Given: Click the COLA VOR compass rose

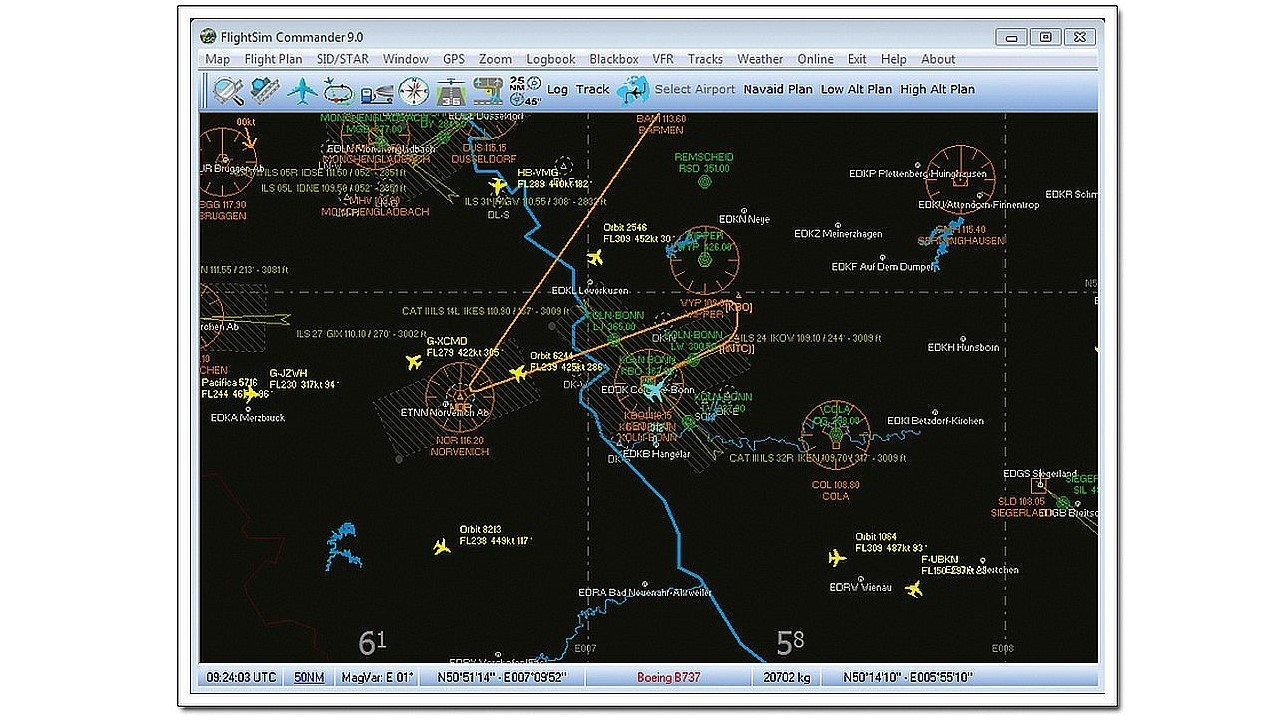Looking at the screenshot, I should tap(835, 436).
